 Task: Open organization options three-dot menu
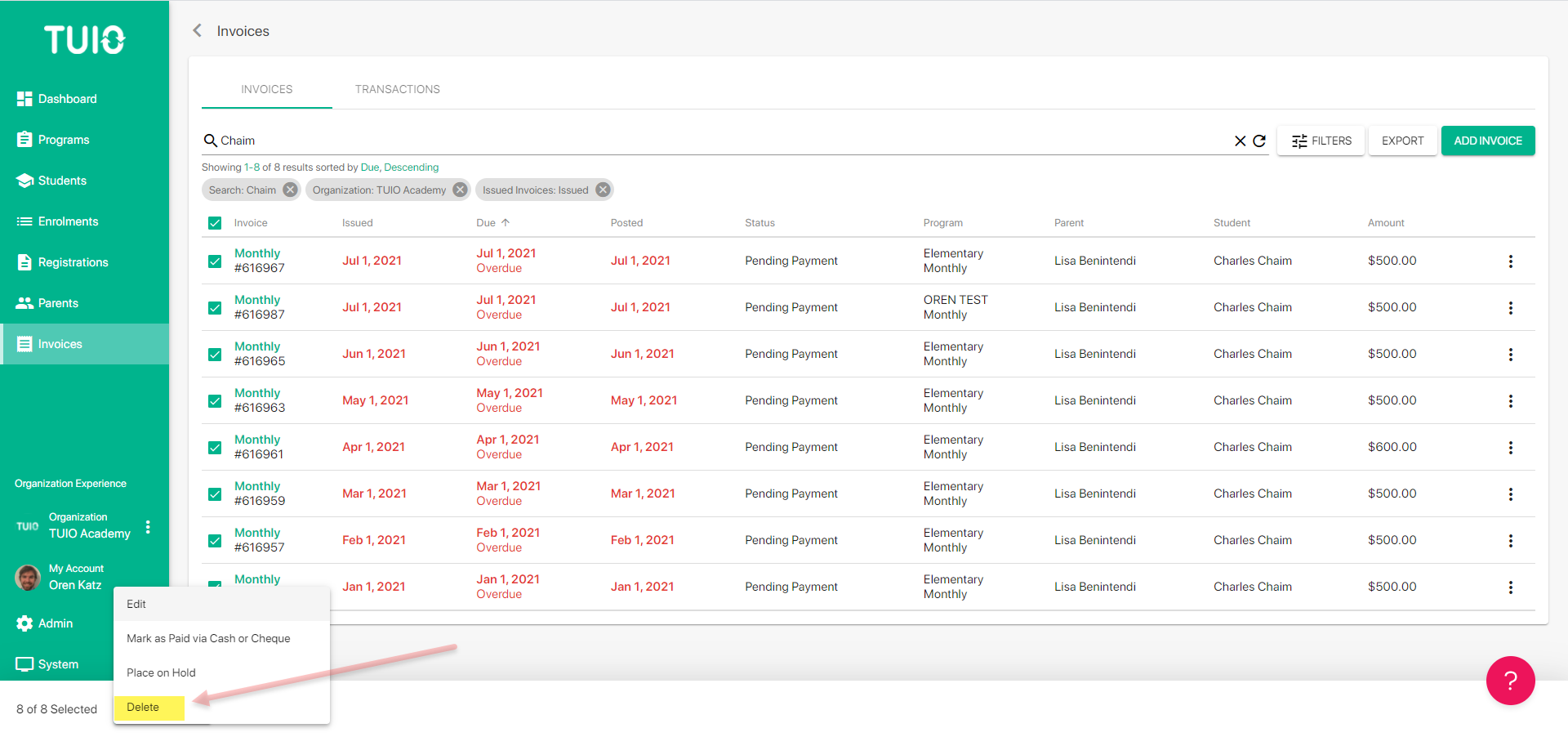[148, 527]
